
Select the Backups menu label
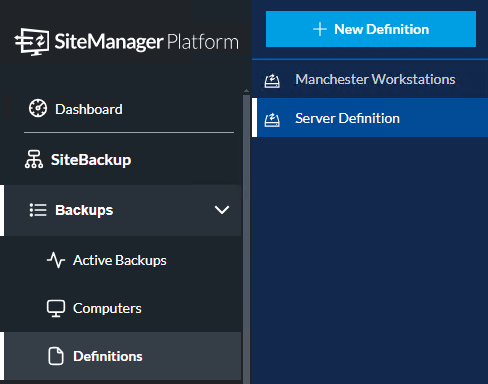[84, 210]
